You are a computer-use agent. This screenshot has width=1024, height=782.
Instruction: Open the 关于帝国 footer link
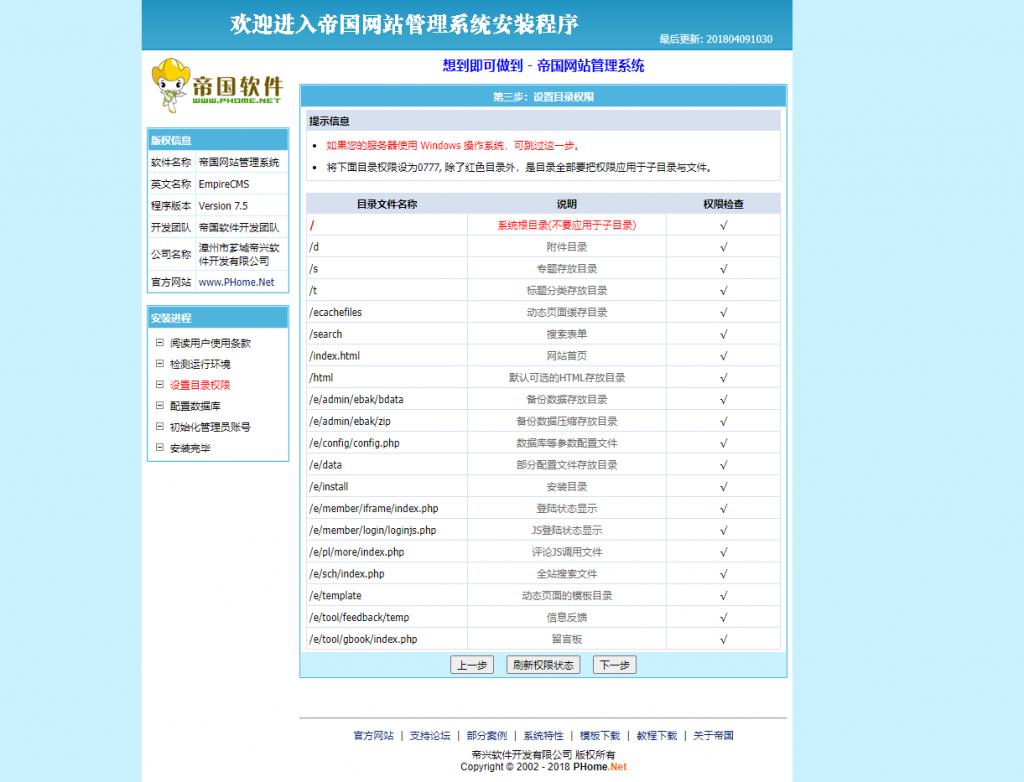[717, 735]
